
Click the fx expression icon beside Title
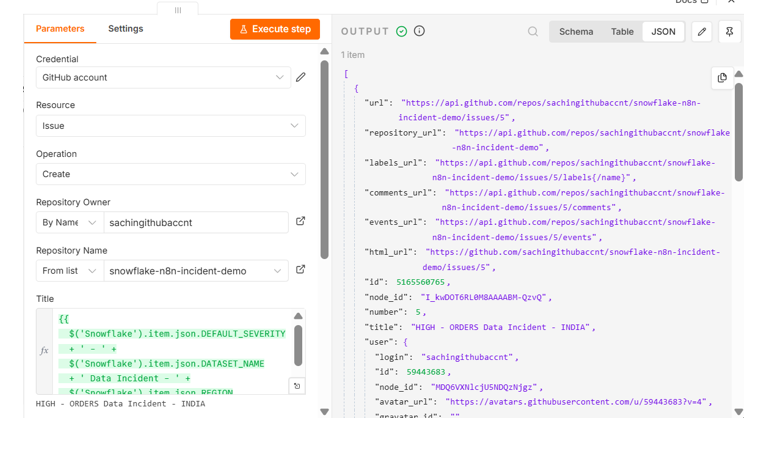coord(44,350)
